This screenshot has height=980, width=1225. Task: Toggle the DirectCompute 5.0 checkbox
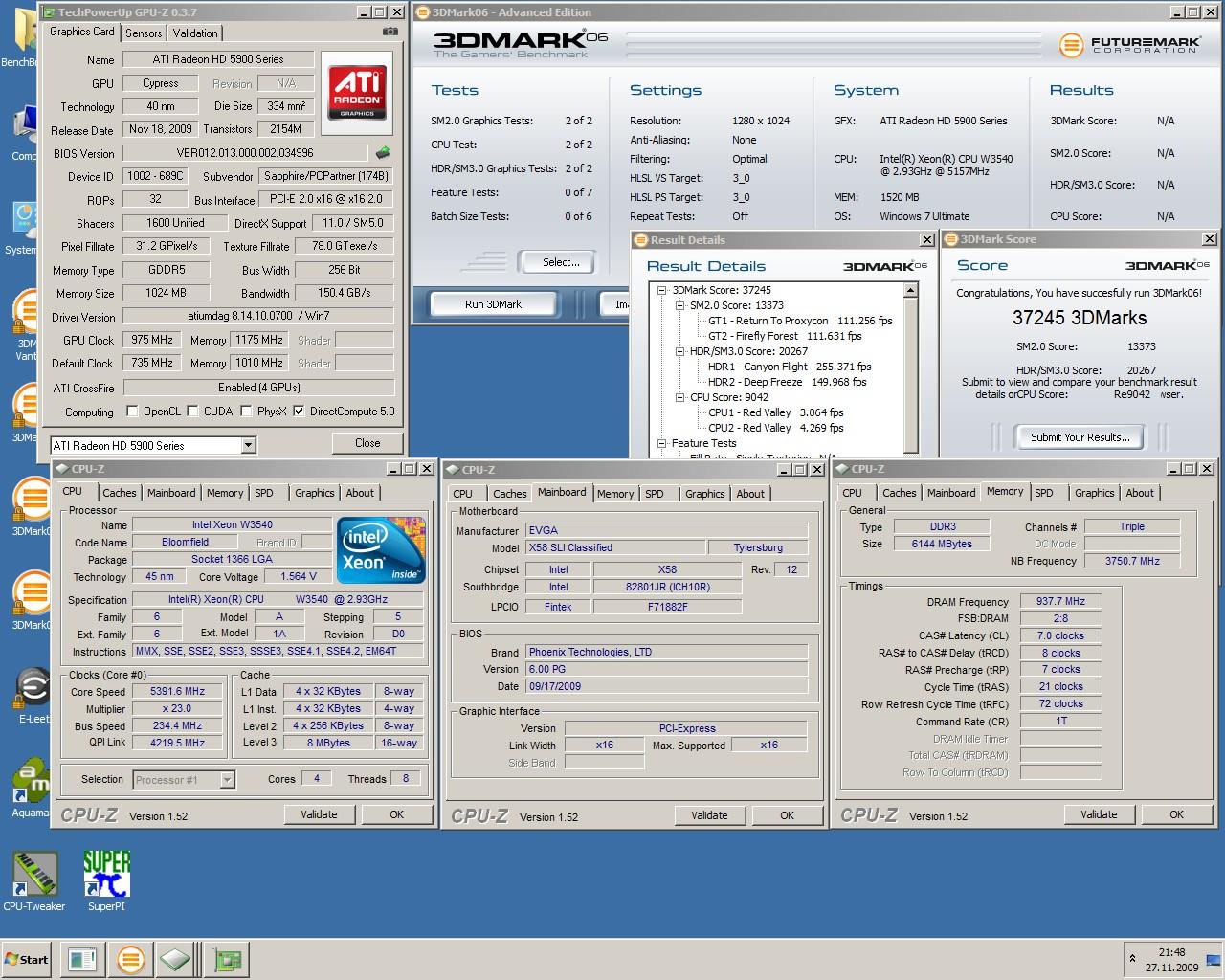(299, 412)
